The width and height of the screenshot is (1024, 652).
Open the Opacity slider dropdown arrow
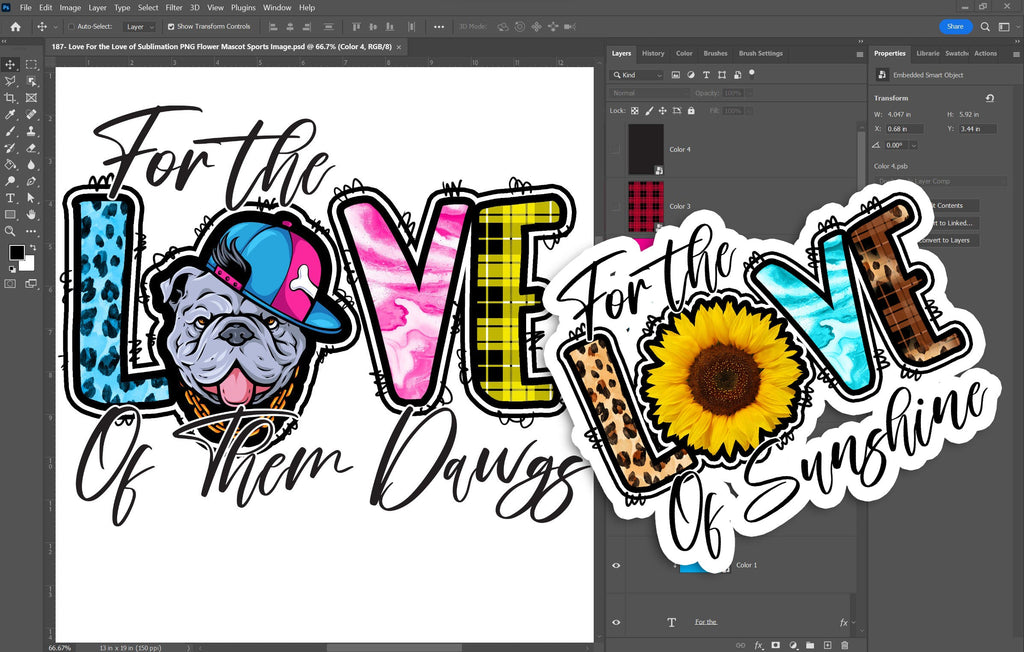[748, 93]
